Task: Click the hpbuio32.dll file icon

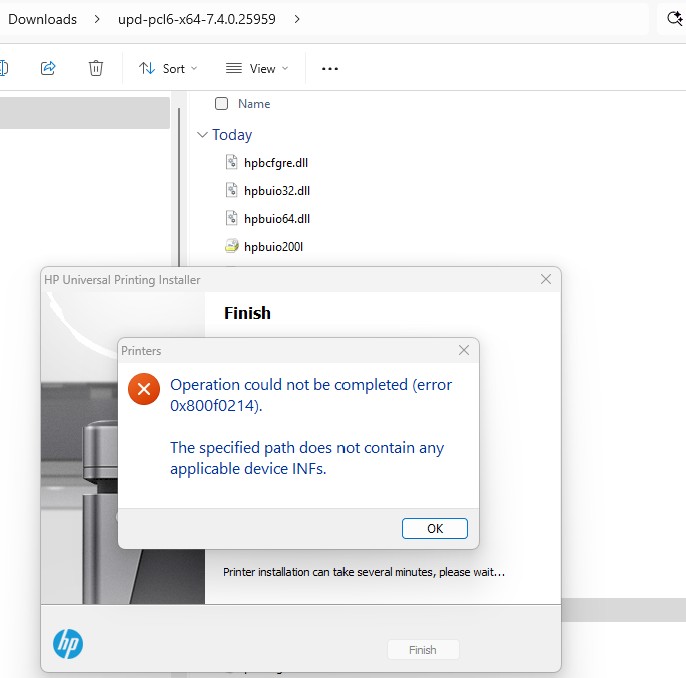Action: [231, 190]
